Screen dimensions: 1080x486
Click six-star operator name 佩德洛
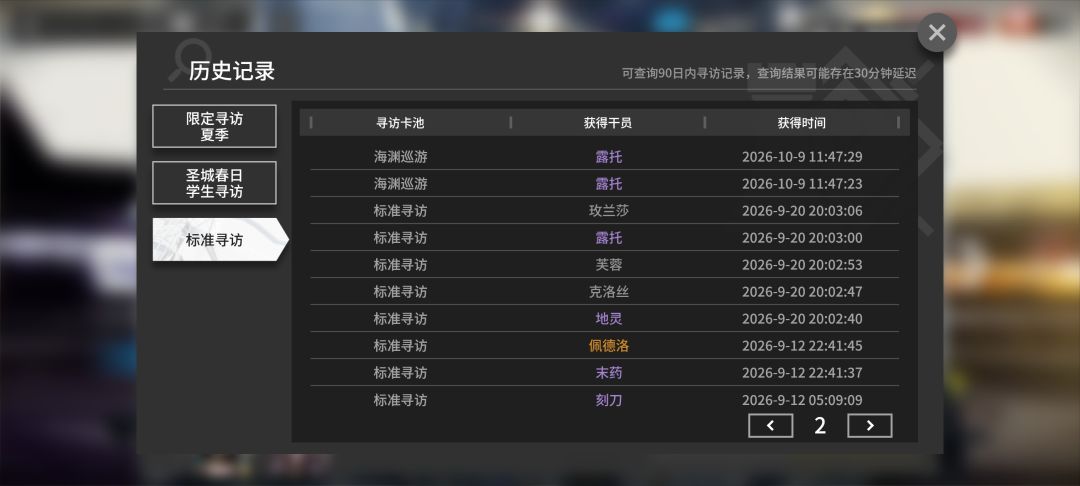609,346
